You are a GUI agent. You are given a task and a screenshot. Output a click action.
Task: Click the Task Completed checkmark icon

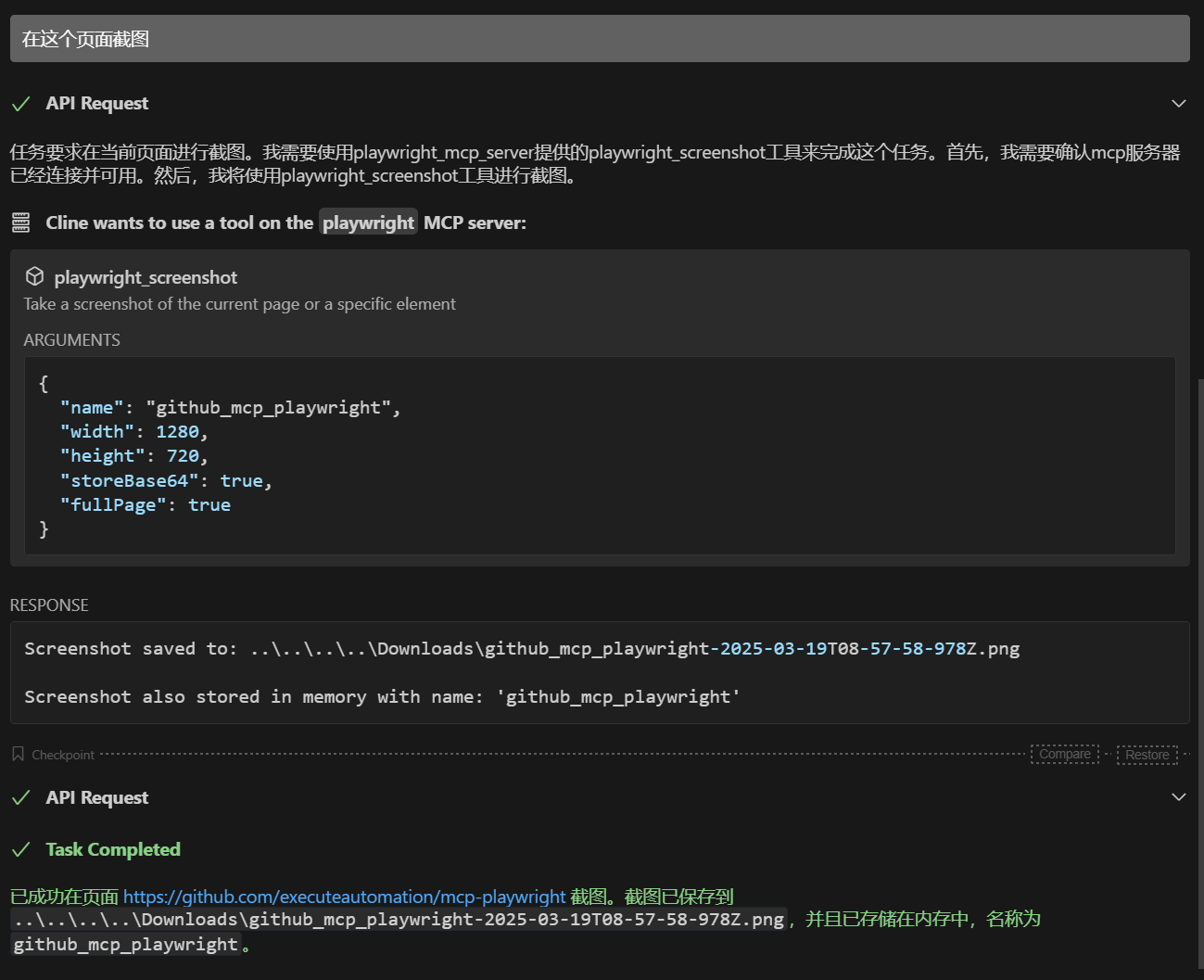pyautogui.click(x=20, y=849)
